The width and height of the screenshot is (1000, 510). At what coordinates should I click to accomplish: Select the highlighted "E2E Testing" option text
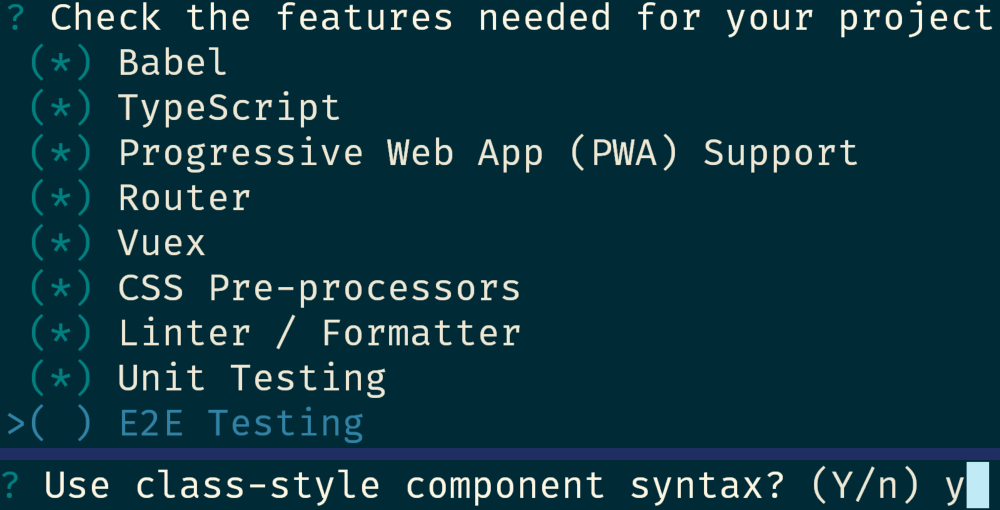pos(241,424)
